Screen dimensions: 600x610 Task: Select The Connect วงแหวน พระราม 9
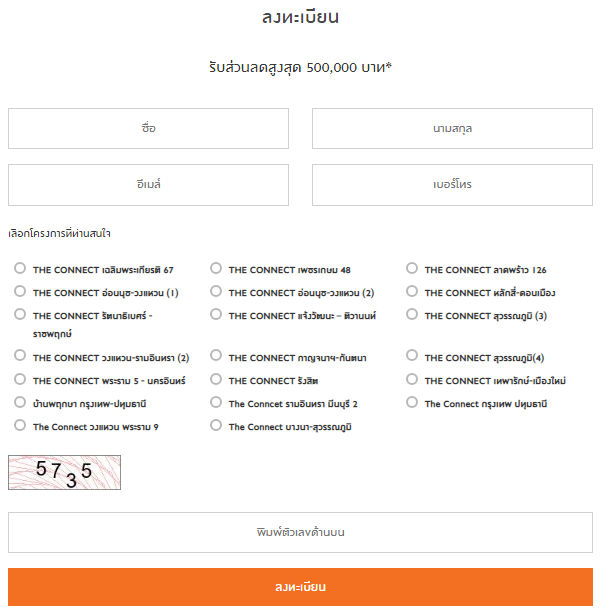click(x=20, y=426)
